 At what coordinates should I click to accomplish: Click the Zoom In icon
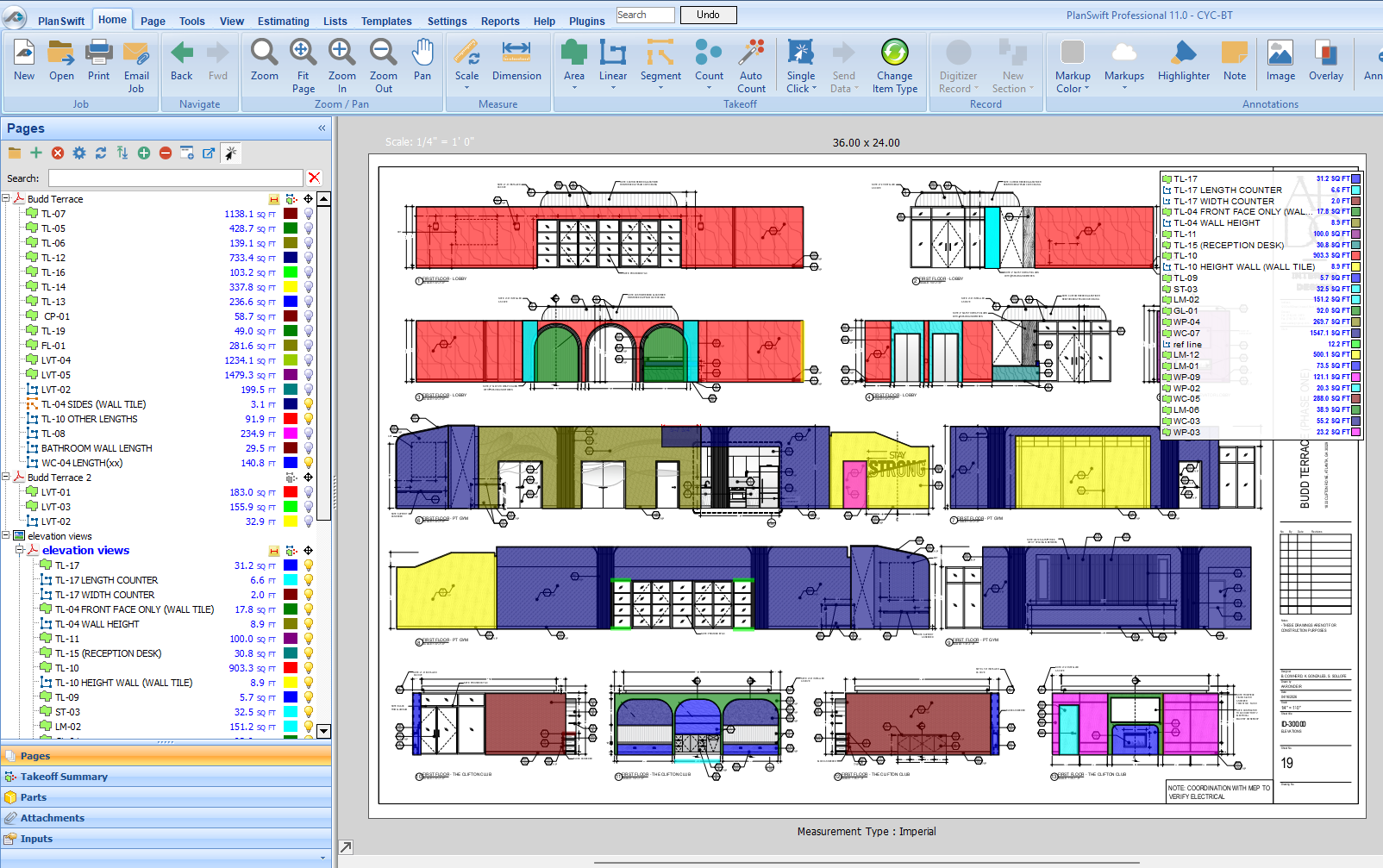(342, 53)
